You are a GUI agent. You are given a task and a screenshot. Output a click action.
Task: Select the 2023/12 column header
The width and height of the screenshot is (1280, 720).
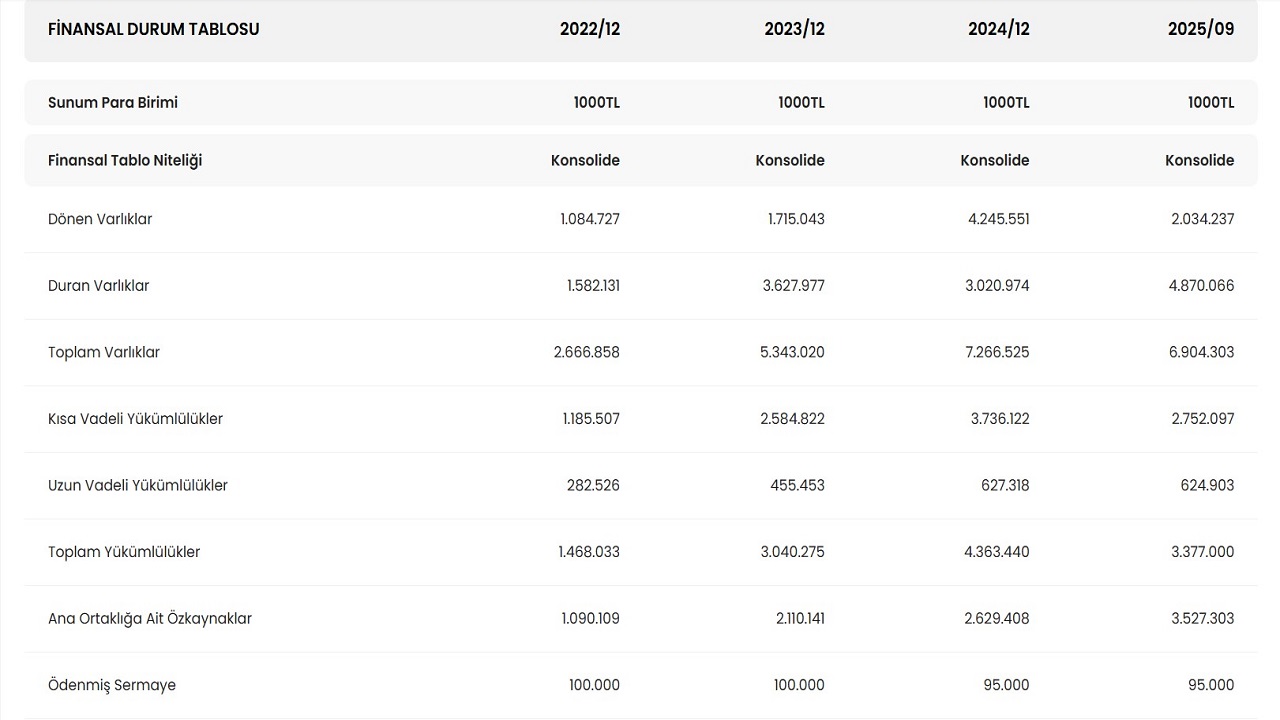click(x=794, y=29)
